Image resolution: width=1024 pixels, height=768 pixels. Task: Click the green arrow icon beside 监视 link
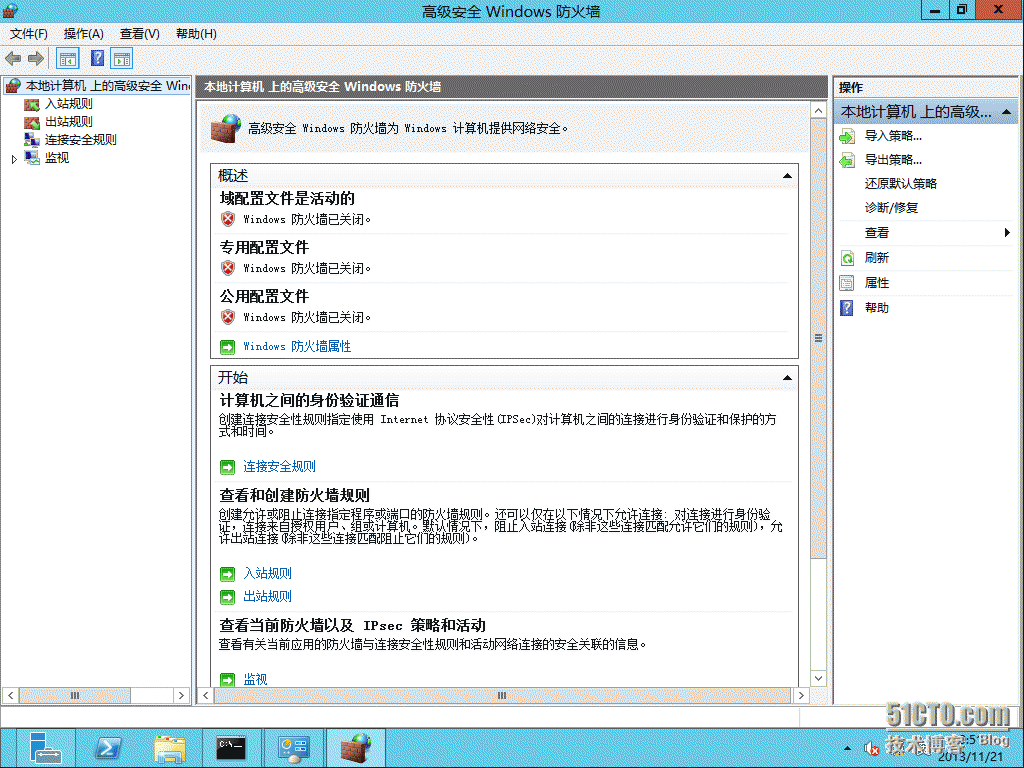pyautogui.click(x=227, y=680)
